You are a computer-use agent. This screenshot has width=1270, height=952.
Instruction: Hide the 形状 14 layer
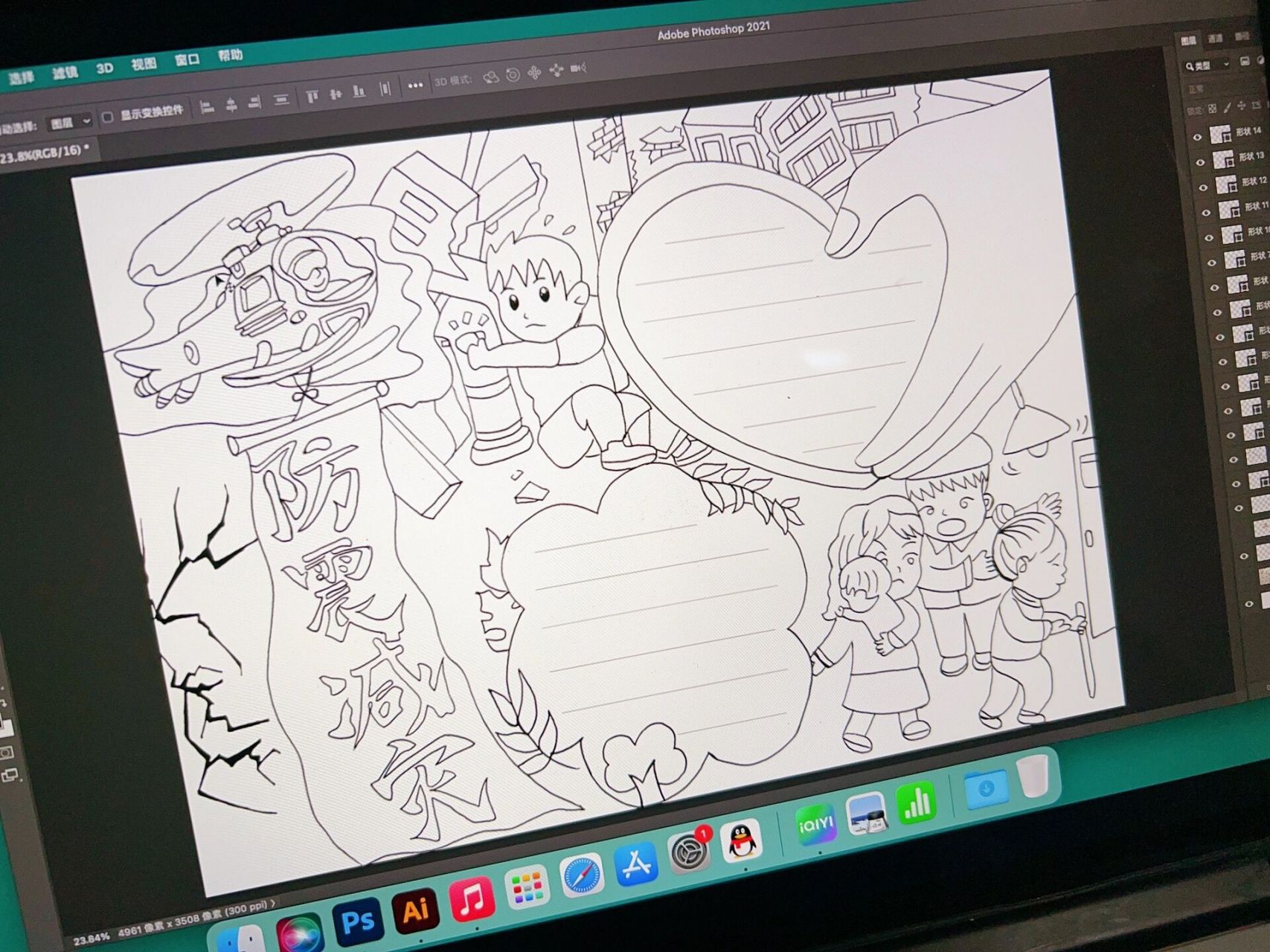tap(1197, 138)
